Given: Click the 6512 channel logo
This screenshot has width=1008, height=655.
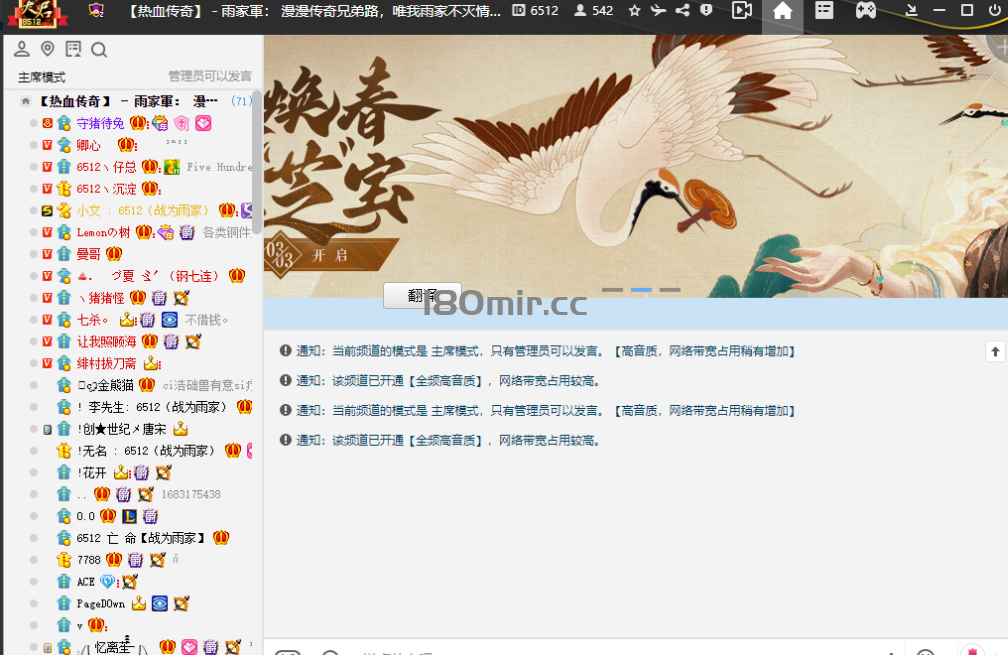Looking at the screenshot, I should (36, 14).
